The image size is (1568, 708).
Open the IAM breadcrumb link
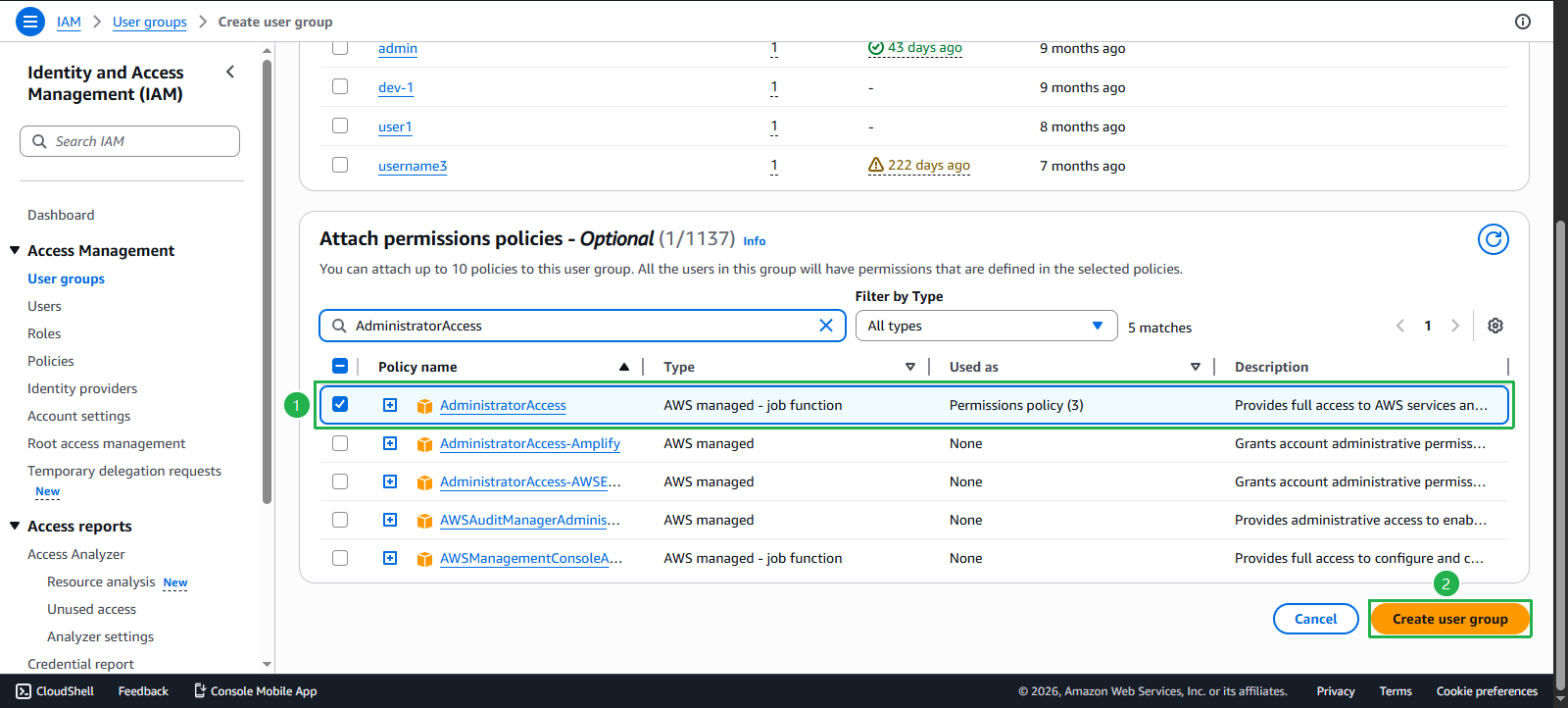(x=69, y=22)
